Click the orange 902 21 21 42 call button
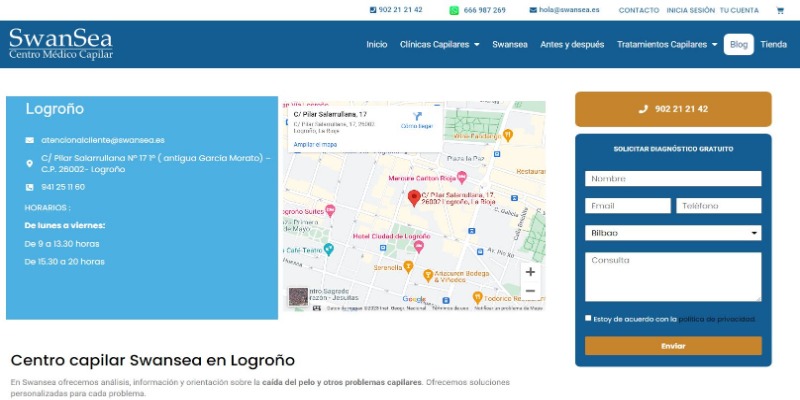 673,109
